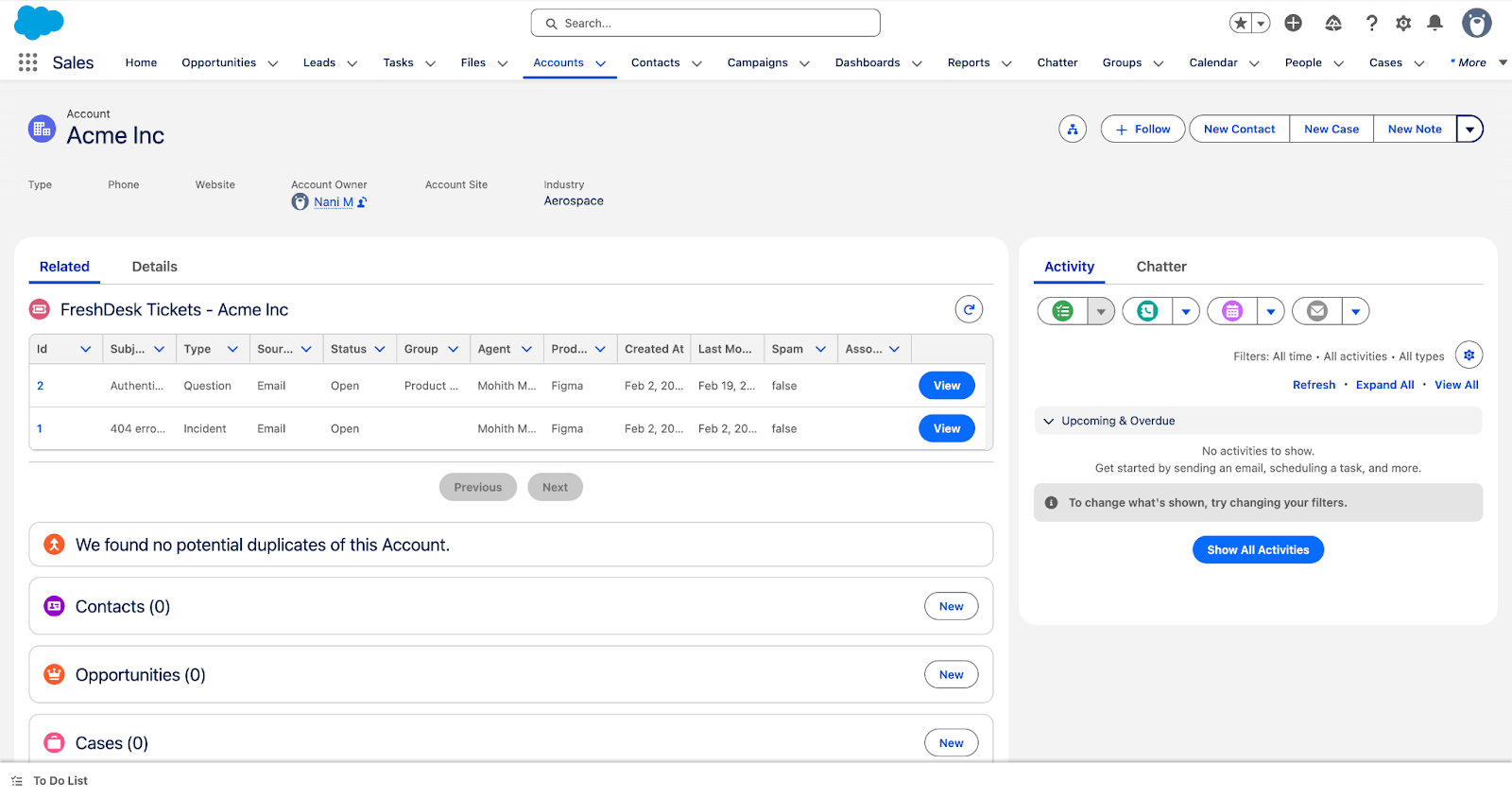1512x798 pixels.
Task: Open the New Task dropdown arrow
Action: [1101, 311]
